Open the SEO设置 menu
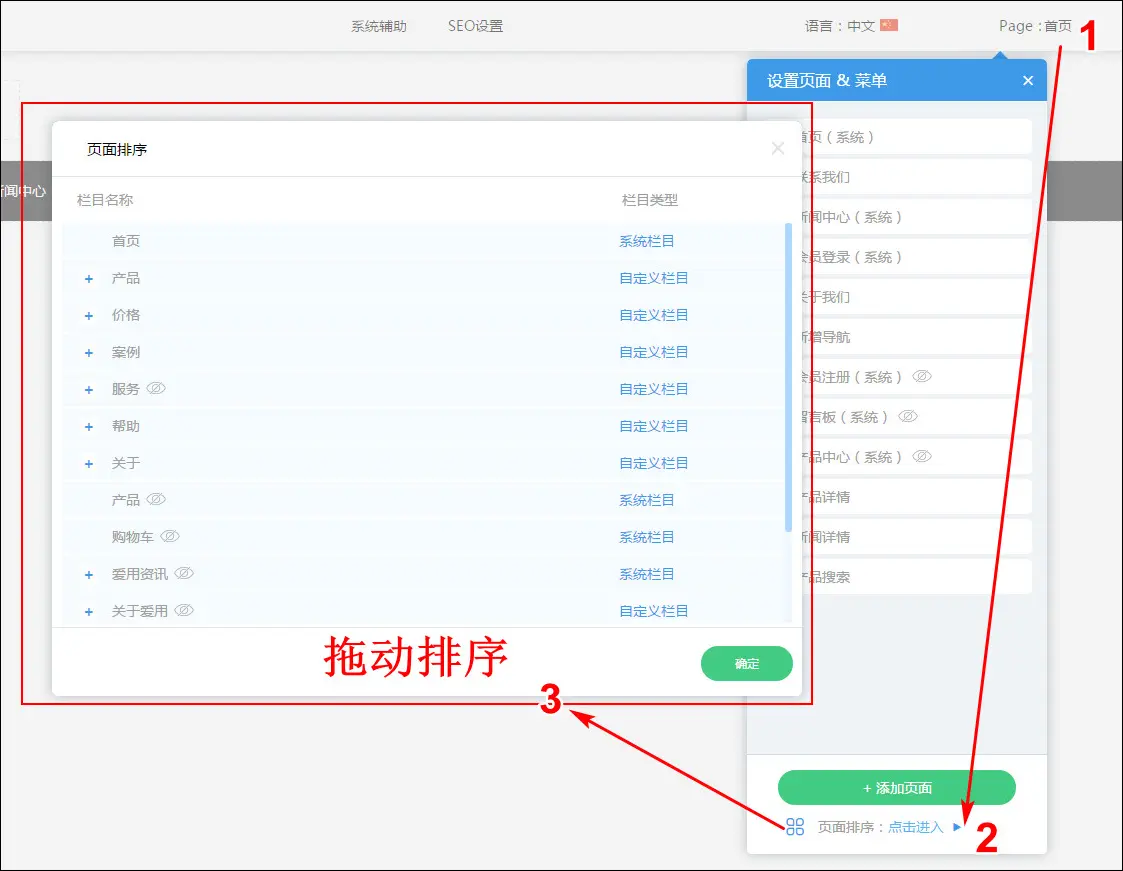The height and width of the screenshot is (871, 1123). (475, 27)
